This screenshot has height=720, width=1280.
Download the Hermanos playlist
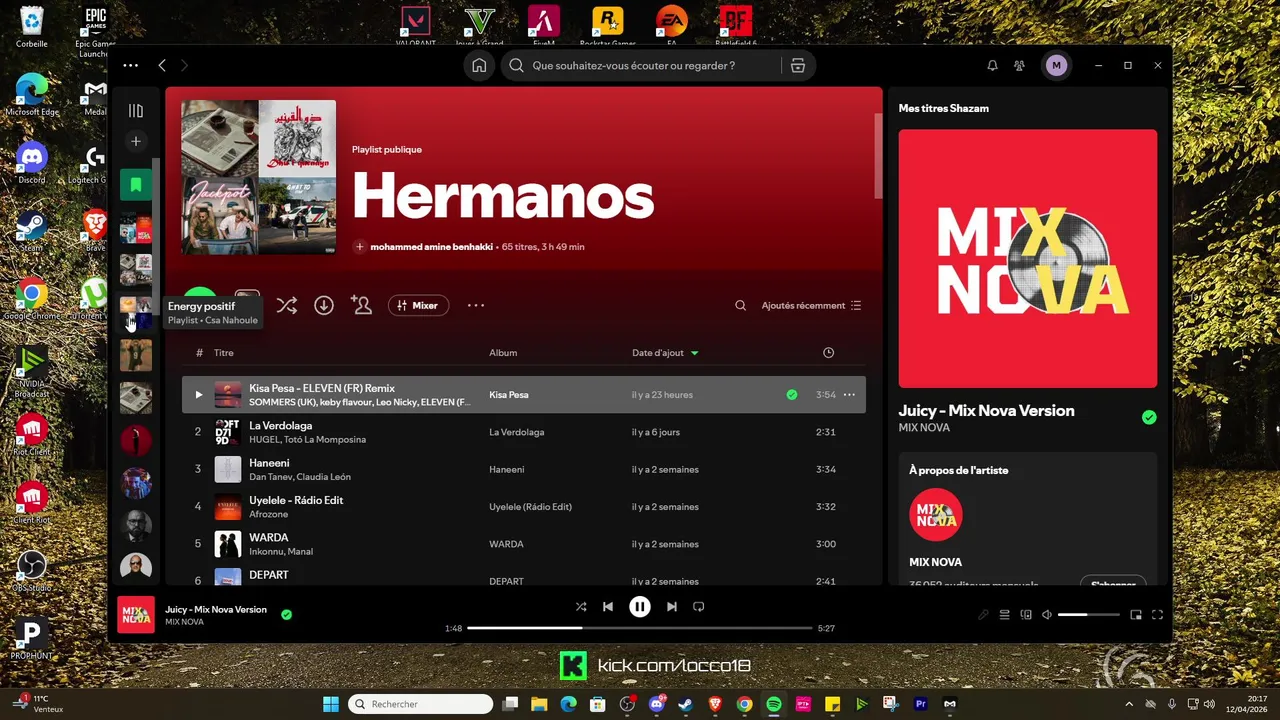tap(324, 305)
